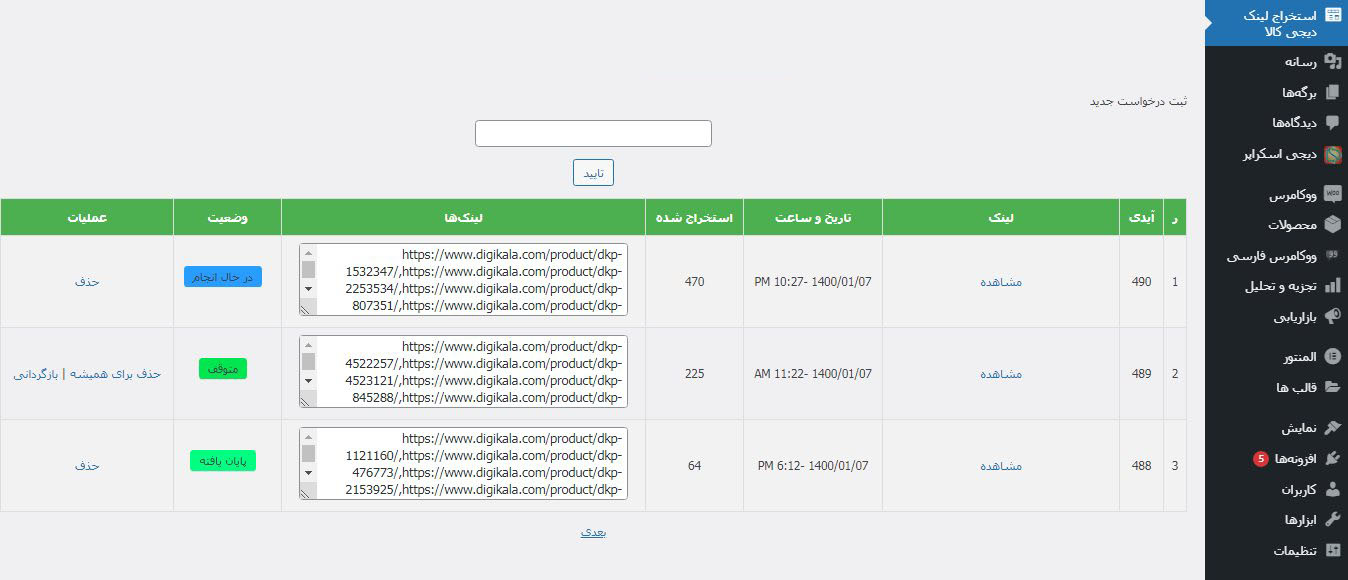1348x580 pixels.
Task: Go to the بعدی next page link
Action: 593,532
